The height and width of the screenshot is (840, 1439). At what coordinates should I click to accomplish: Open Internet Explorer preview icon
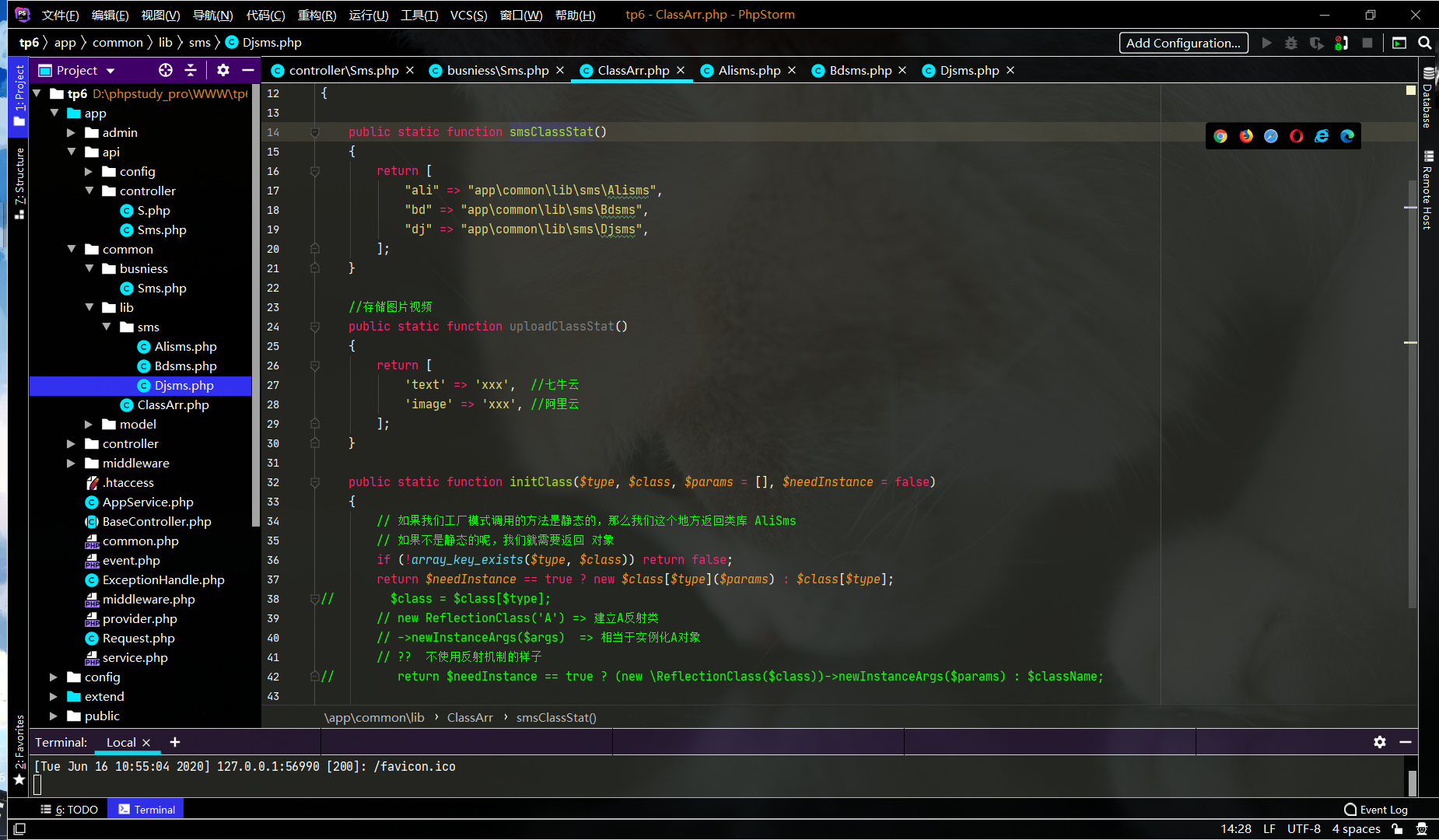pyautogui.click(x=1322, y=136)
